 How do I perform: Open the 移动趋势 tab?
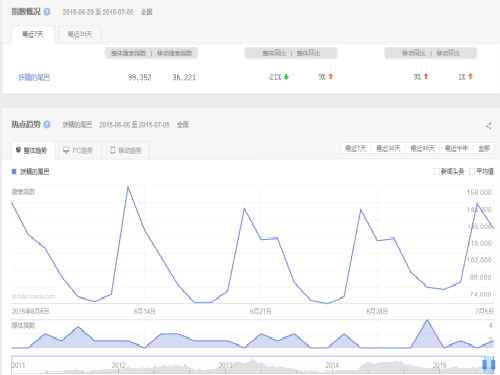[127, 150]
